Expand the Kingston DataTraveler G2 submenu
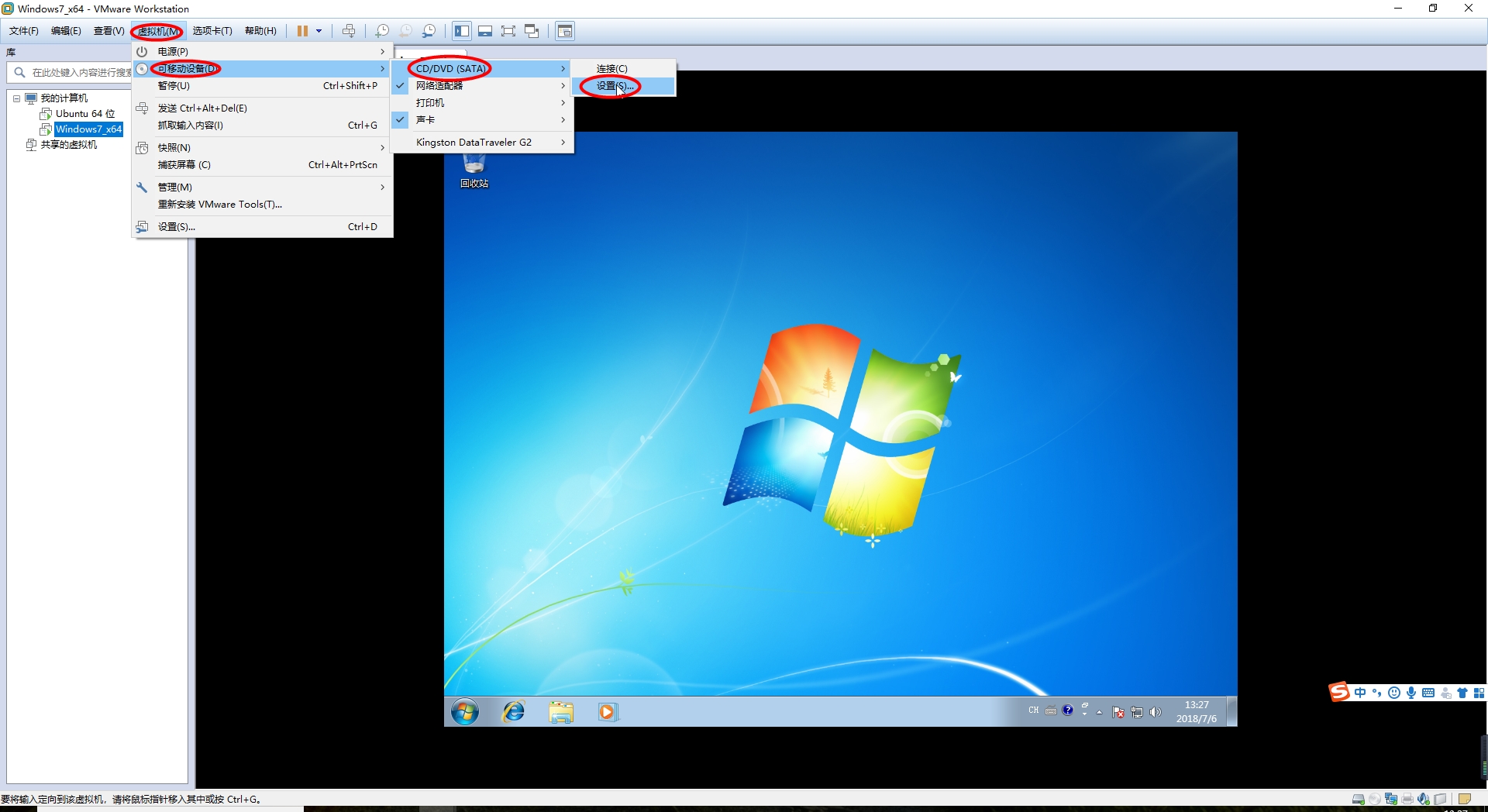Viewport: 1488px width, 812px height. pyautogui.click(x=482, y=142)
